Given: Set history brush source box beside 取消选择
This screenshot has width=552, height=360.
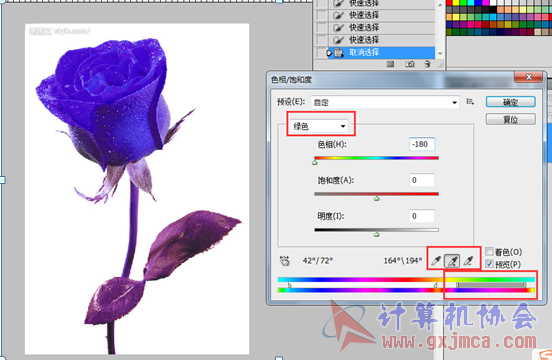Looking at the screenshot, I should click(321, 53).
